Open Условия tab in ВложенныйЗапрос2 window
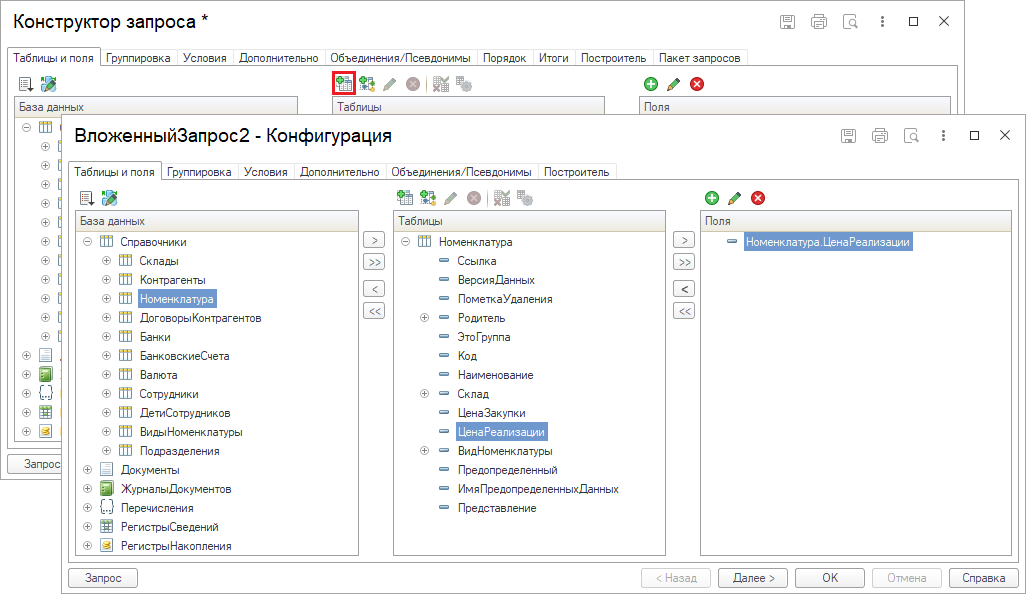The width and height of the screenshot is (1026, 594). [266, 172]
